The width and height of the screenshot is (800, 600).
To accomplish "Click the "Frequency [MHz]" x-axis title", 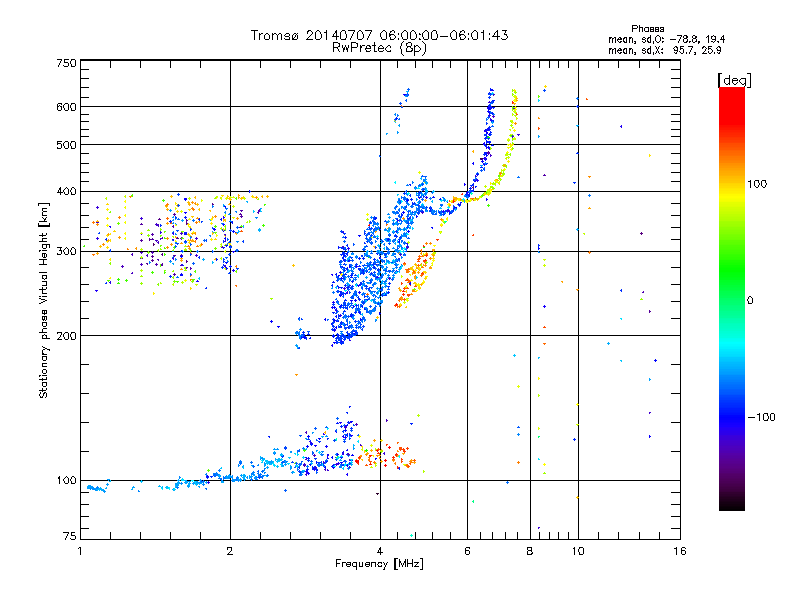I will (379, 564).
